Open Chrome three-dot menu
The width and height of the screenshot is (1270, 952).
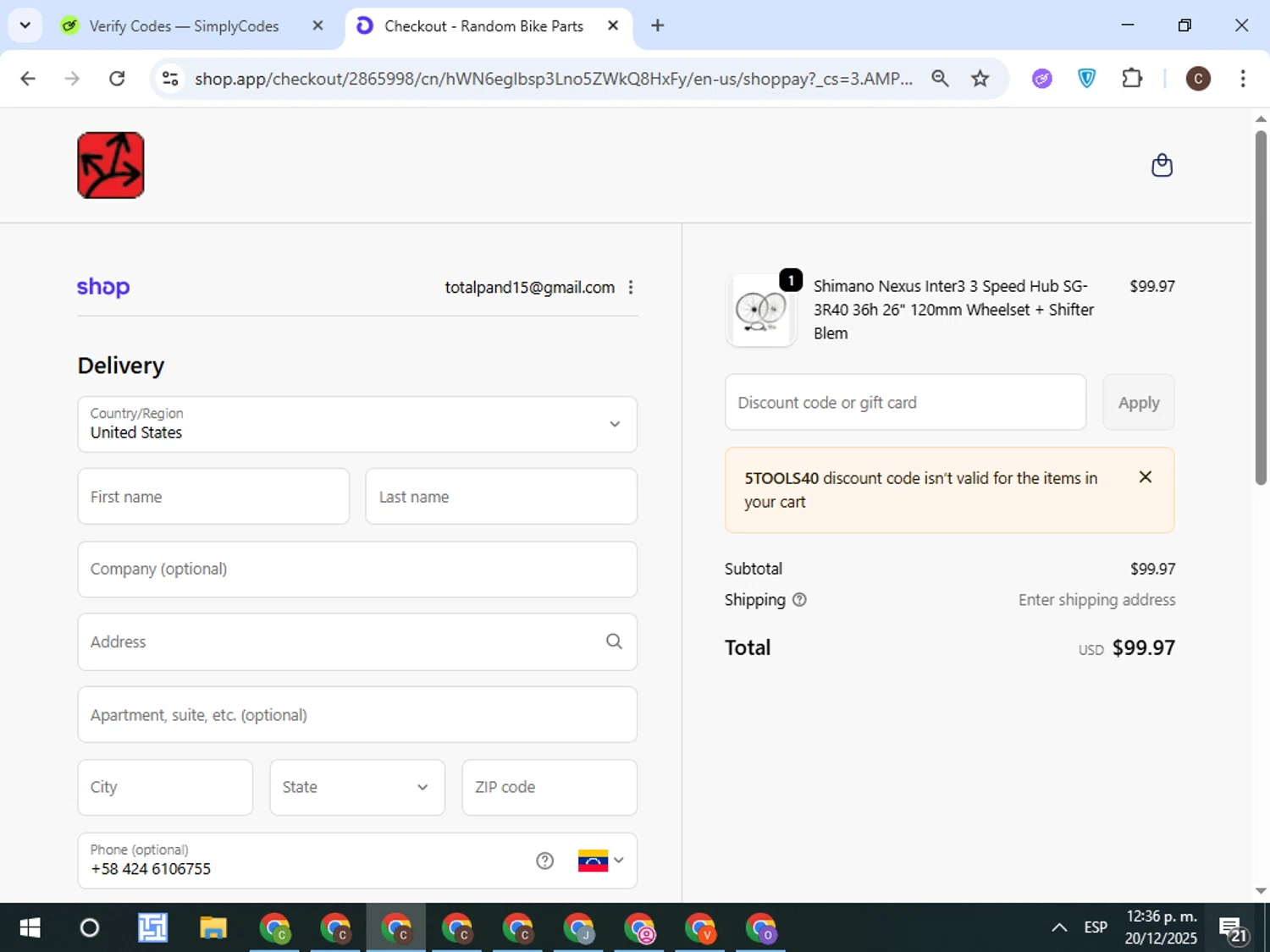(1243, 79)
